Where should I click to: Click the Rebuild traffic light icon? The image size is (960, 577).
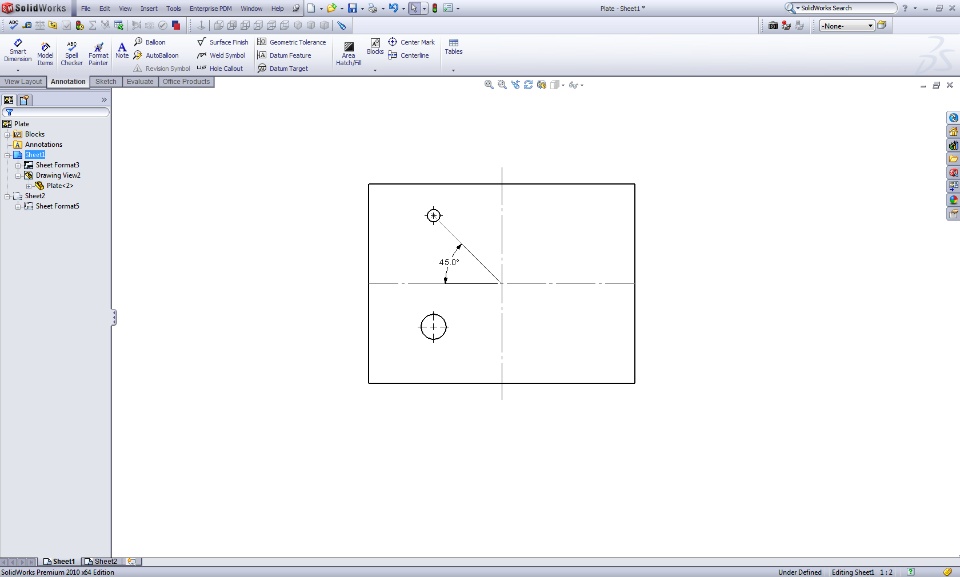click(x=435, y=9)
